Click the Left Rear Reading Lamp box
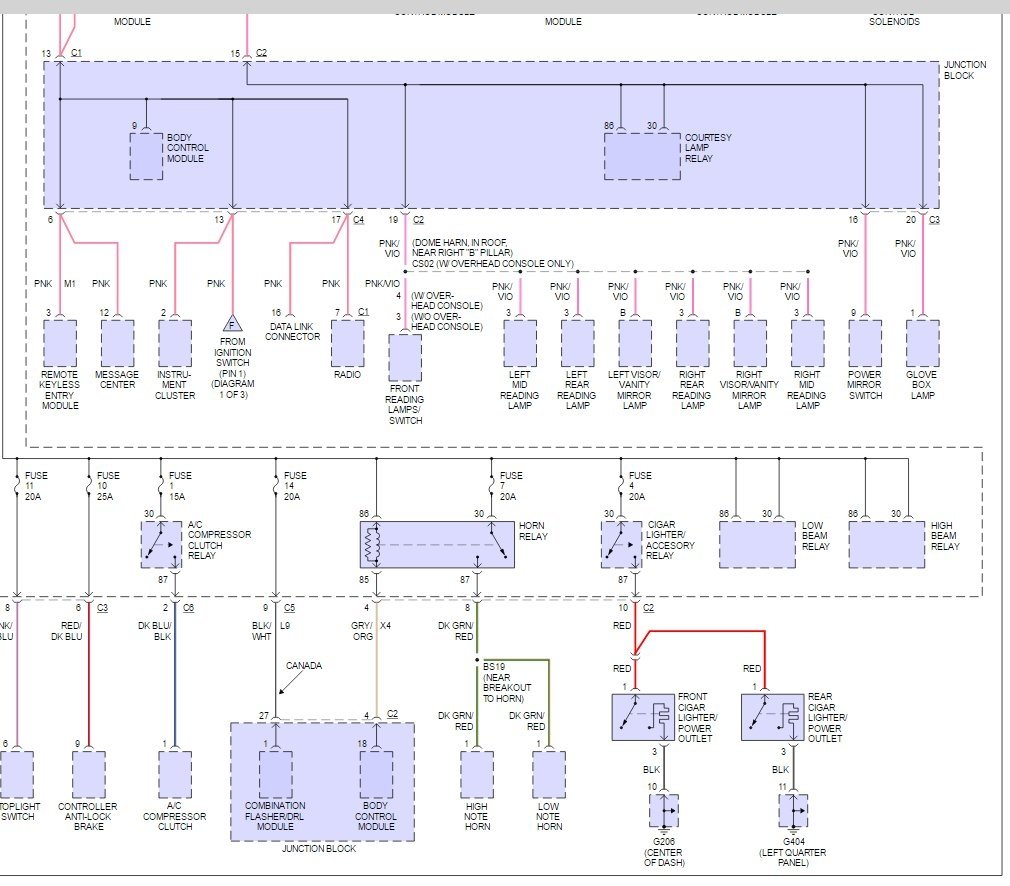The width and height of the screenshot is (1010, 886). click(x=577, y=343)
